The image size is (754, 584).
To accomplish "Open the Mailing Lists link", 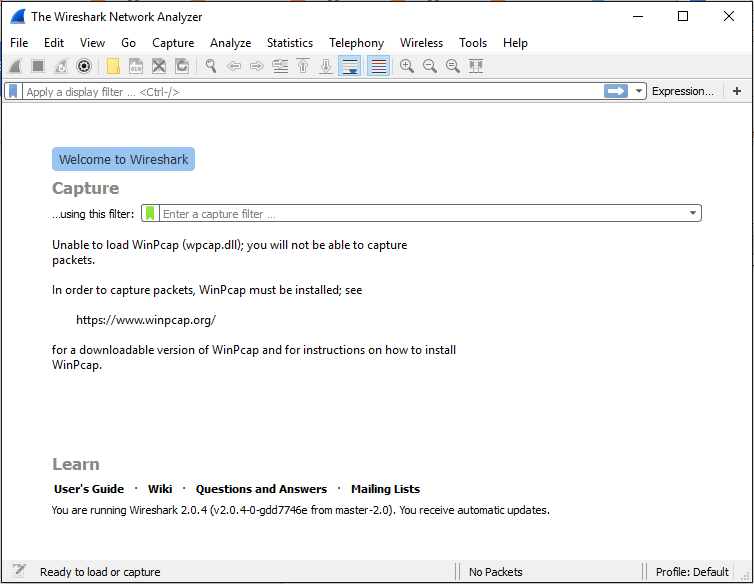I will coord(386,489).
